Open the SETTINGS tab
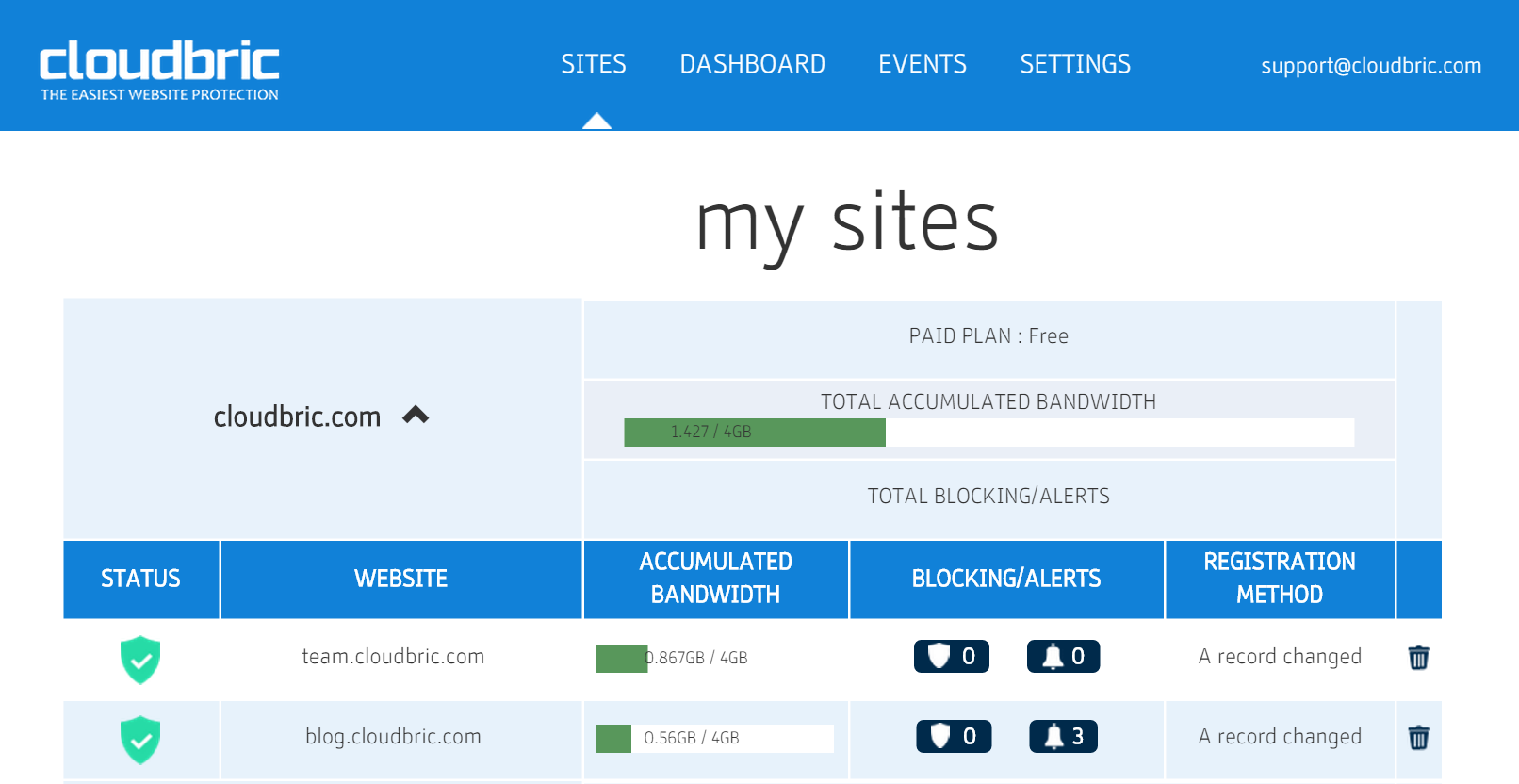Viewport: 1519px width, 784px height. coord(1075,64)
